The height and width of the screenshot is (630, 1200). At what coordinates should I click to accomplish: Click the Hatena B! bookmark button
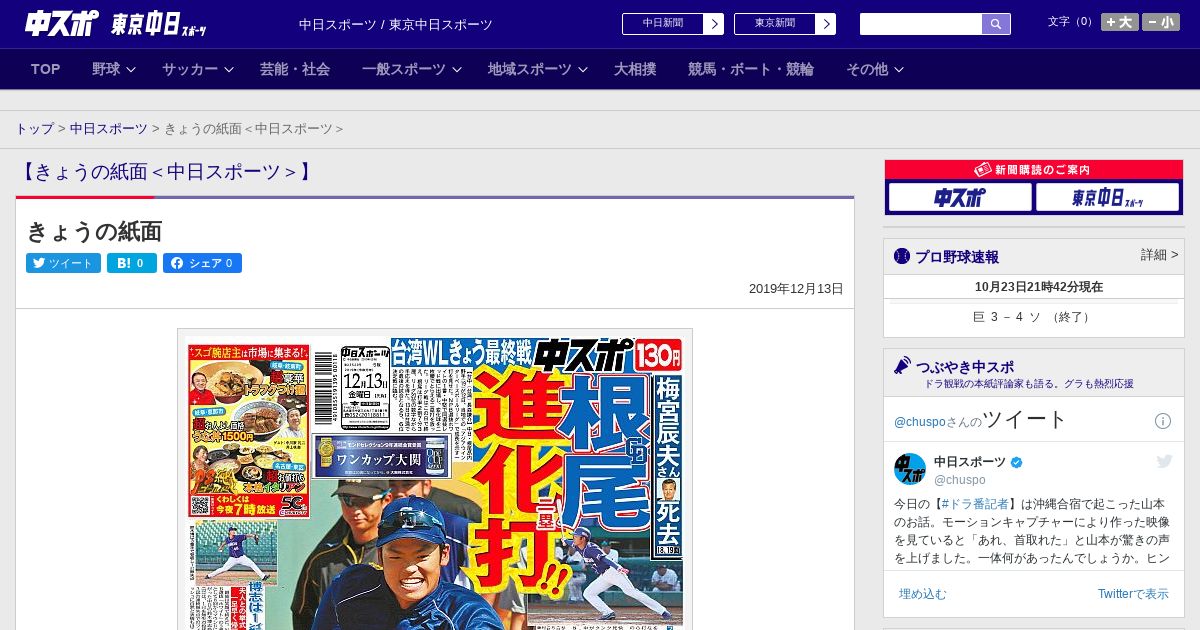132,263
